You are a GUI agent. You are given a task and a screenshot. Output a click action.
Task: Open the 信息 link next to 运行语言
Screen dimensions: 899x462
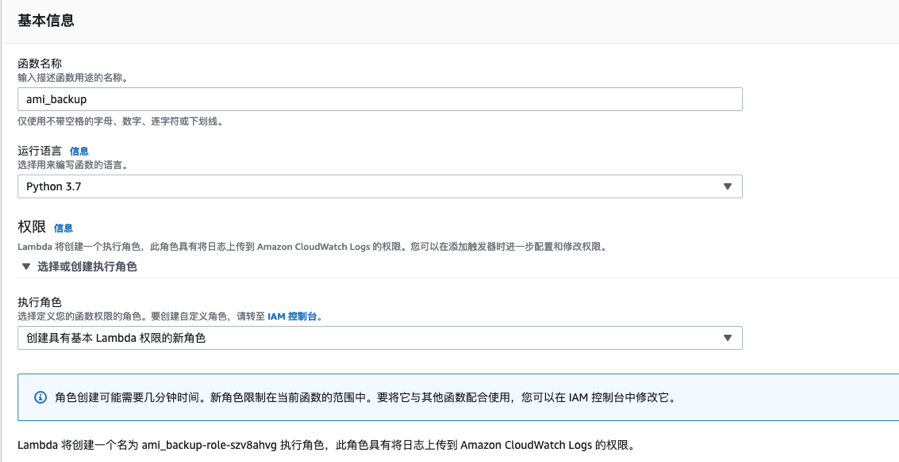tap(79, 151)
